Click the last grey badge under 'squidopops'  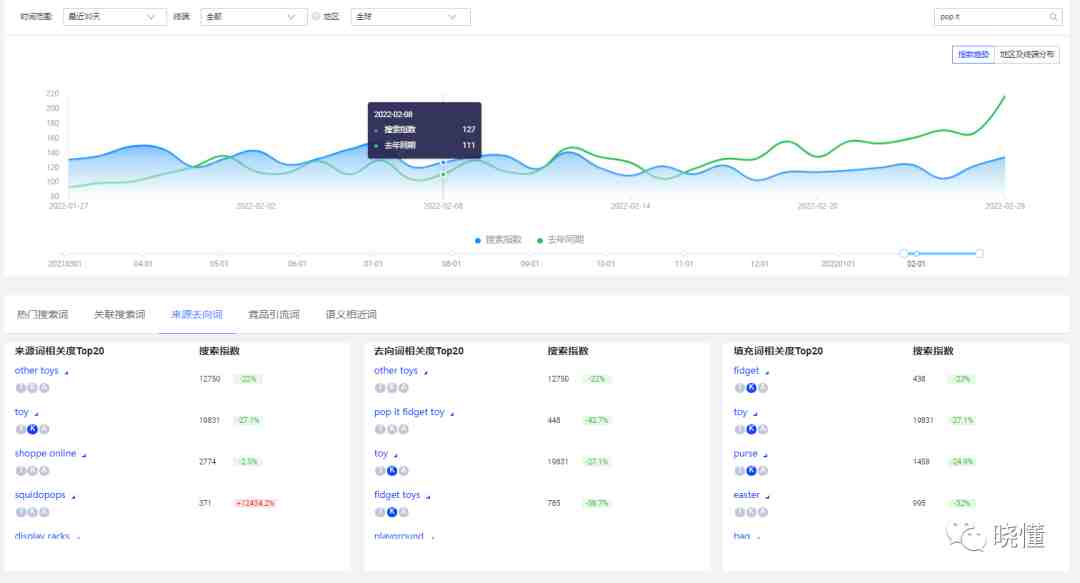tap(44, 512)
